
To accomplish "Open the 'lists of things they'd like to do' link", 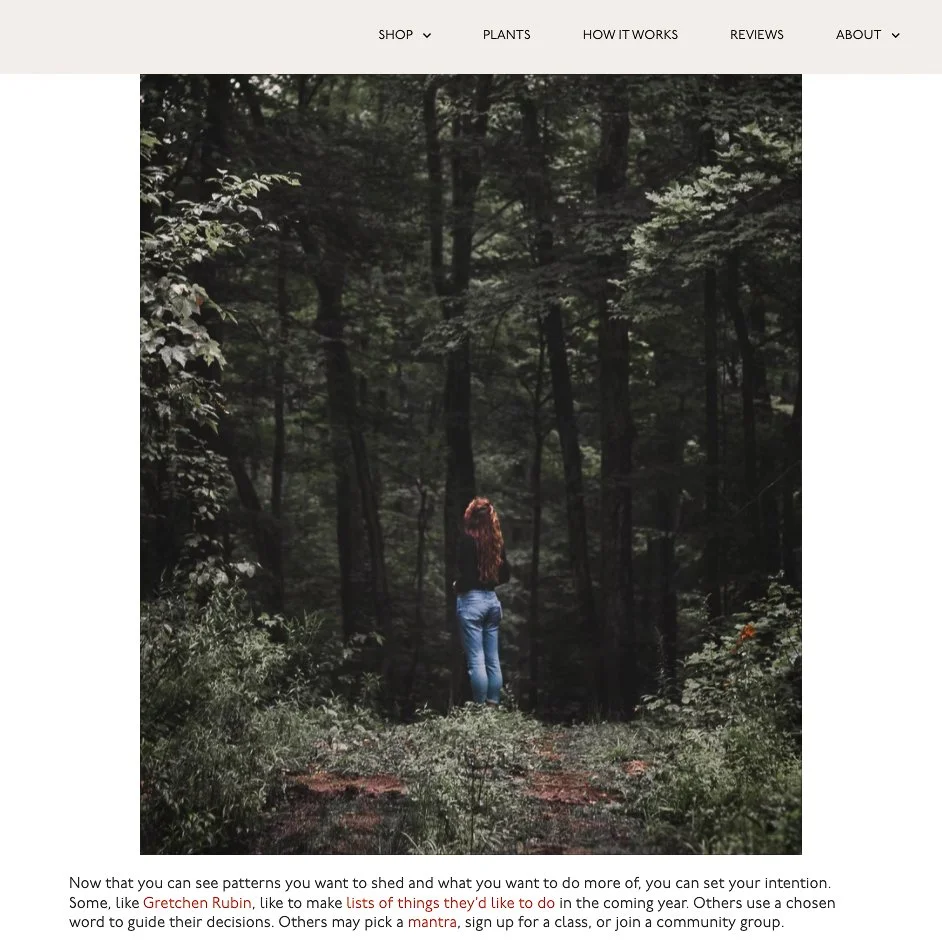I will tap(451, 903).
